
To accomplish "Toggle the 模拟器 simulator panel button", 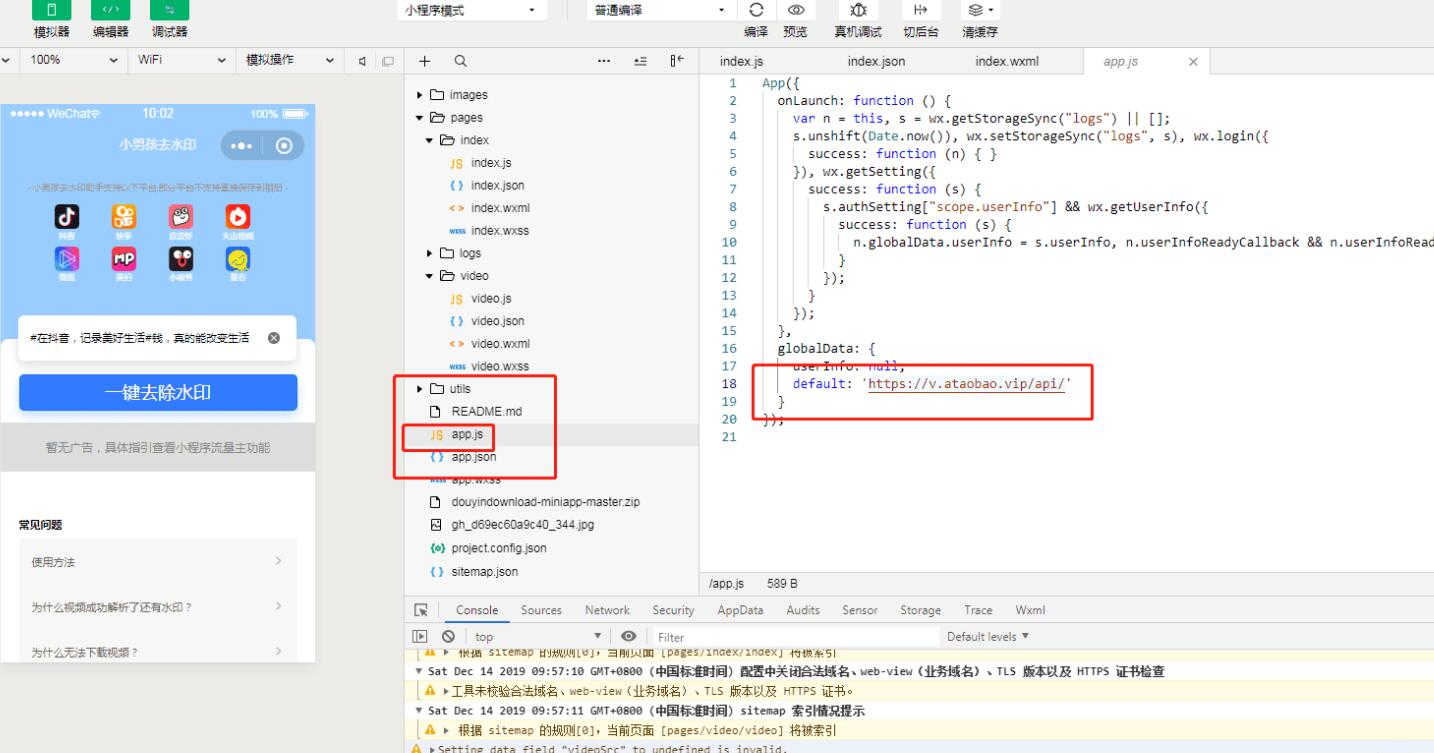I will click(x=51, y=10).
